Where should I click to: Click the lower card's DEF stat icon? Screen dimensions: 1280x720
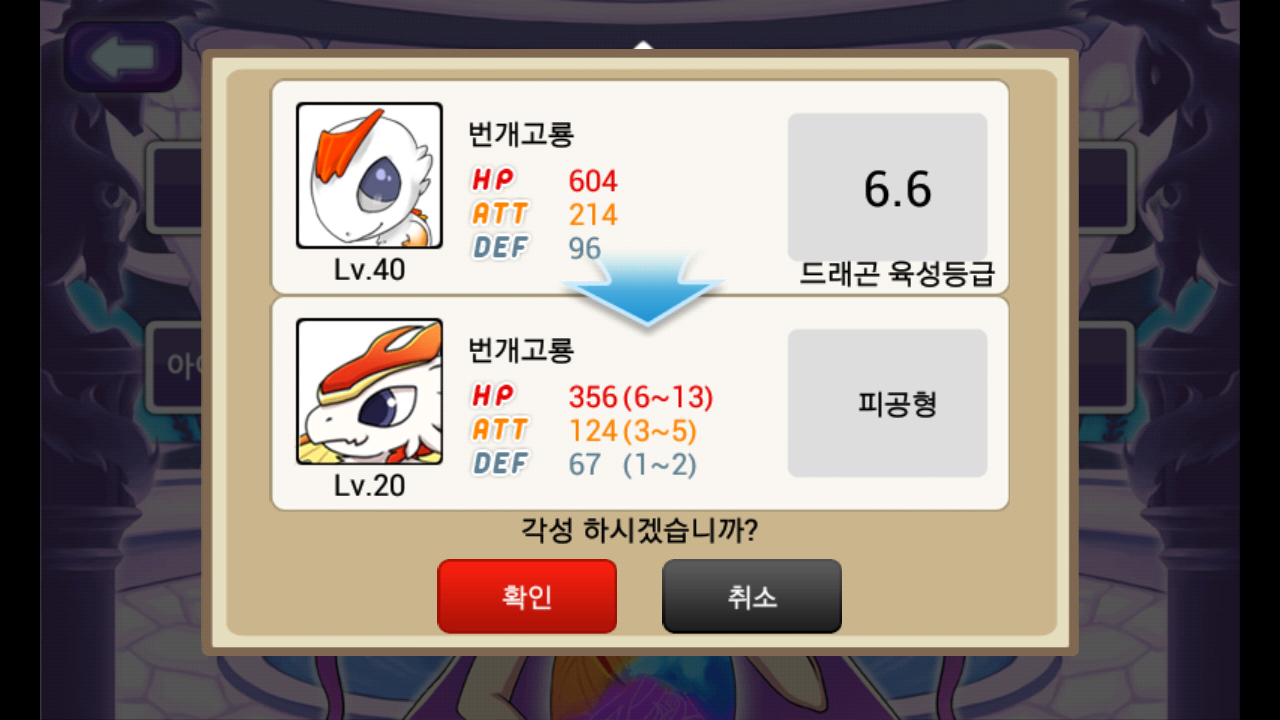coord(500,463)
